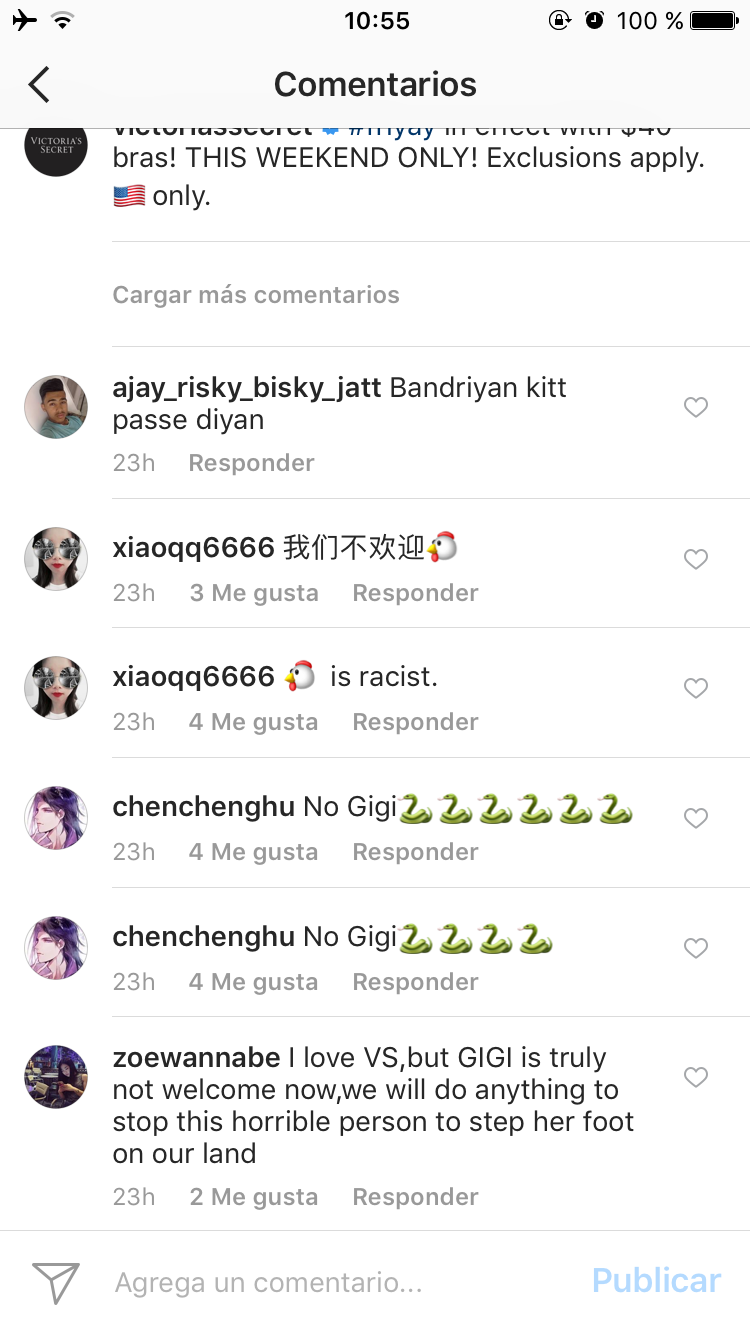
Task: Reply to ajay_risky_bisky_jatt via Responder
Action: [251, 463]
